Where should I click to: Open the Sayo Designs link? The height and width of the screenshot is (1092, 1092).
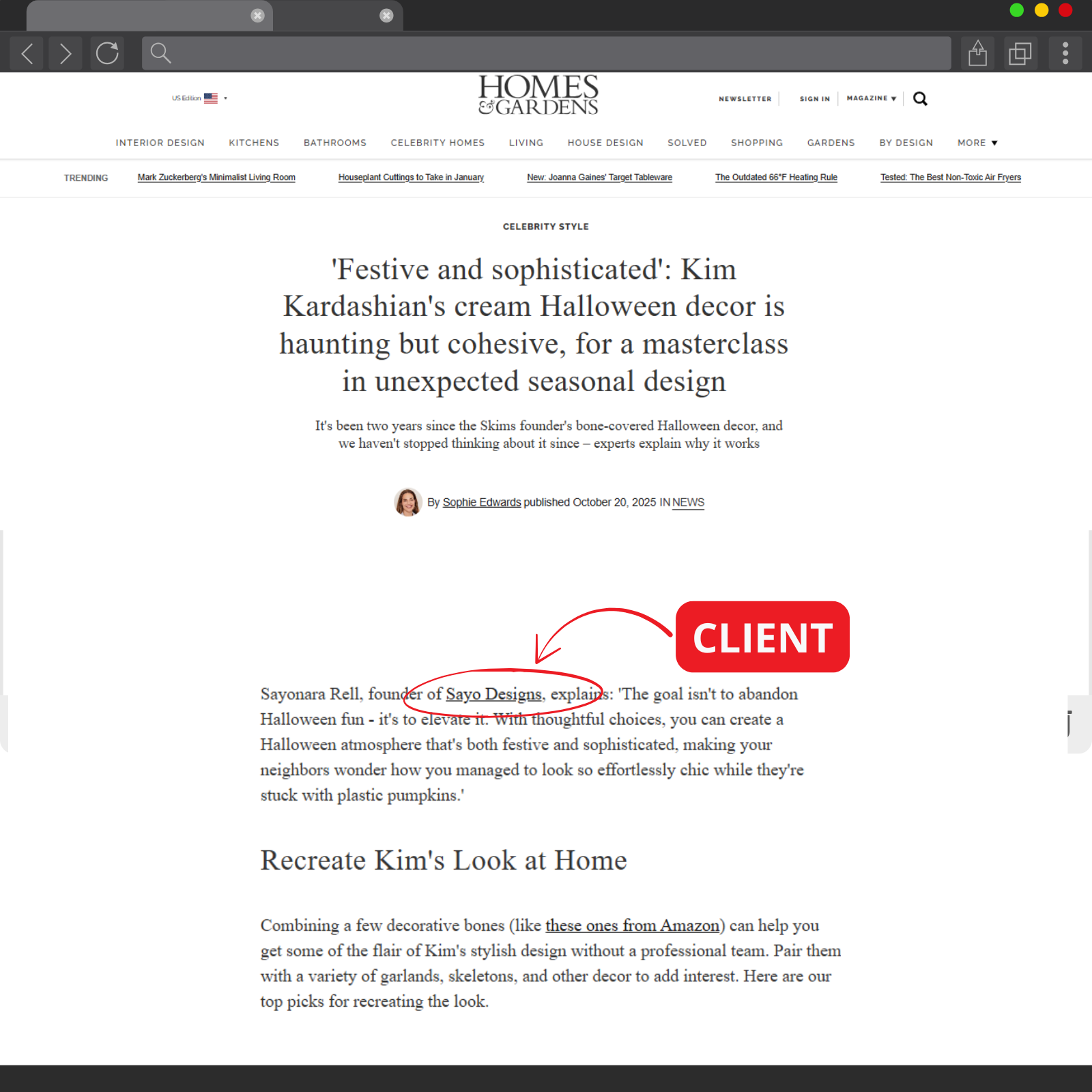point(493,694)
